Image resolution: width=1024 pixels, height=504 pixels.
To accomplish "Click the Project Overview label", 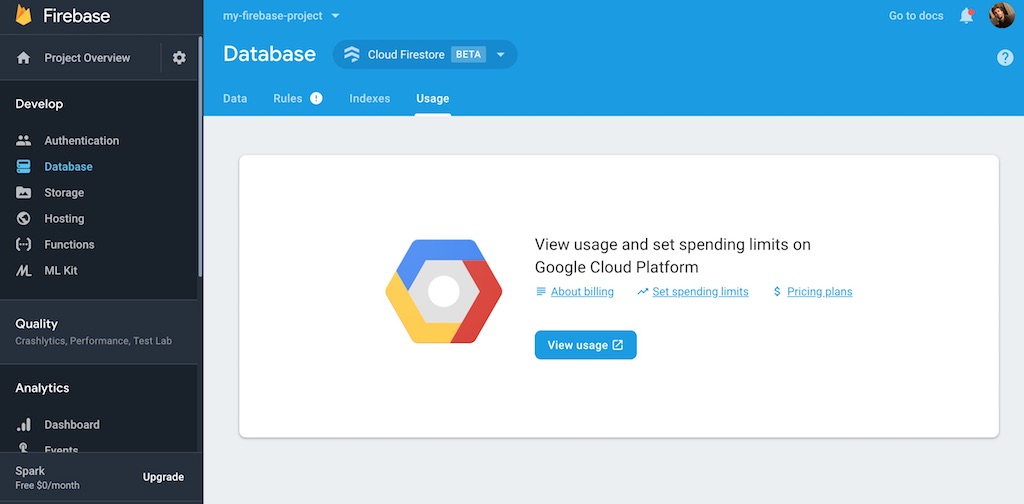I will [x=87, y=58].
